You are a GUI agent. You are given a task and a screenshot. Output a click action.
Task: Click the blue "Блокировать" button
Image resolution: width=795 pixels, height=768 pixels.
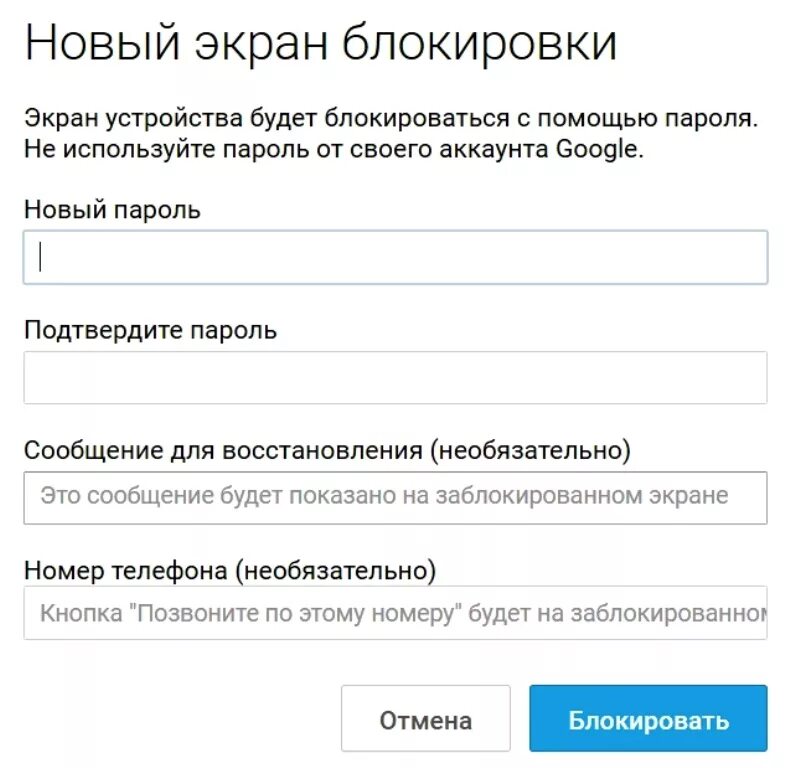pyautogui.click(x=648, y=720)
